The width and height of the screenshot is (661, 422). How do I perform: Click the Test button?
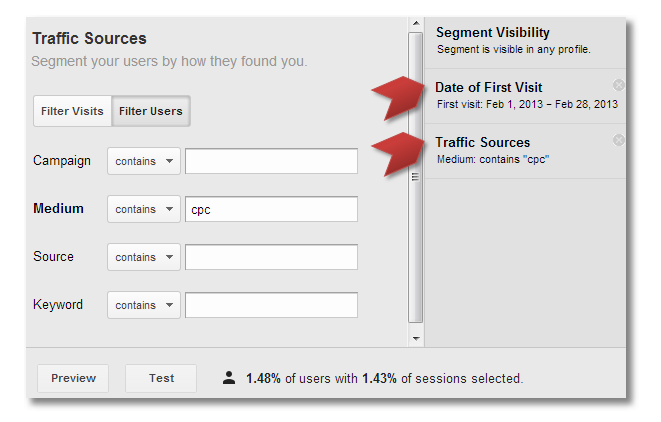click(161, 378)
